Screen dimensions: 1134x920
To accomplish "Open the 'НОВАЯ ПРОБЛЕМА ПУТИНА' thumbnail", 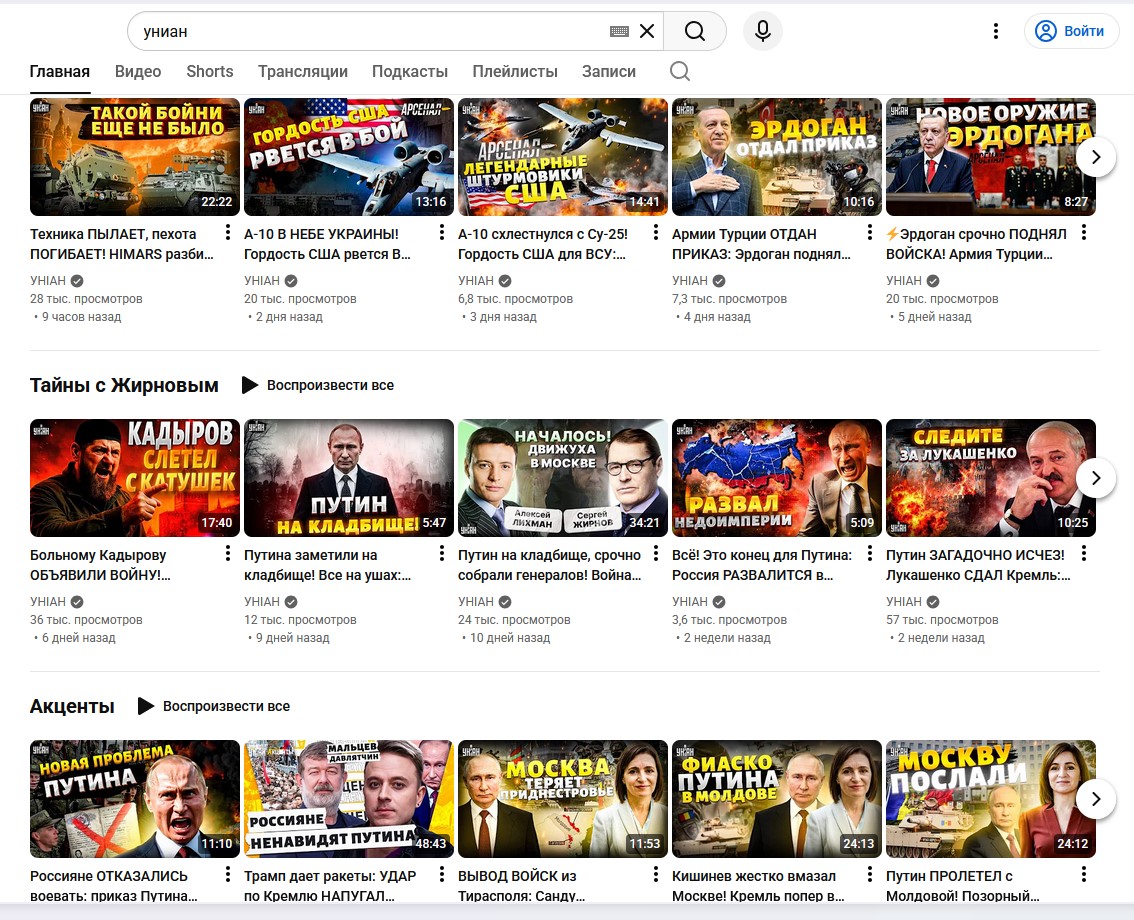I will click(135, 799).
